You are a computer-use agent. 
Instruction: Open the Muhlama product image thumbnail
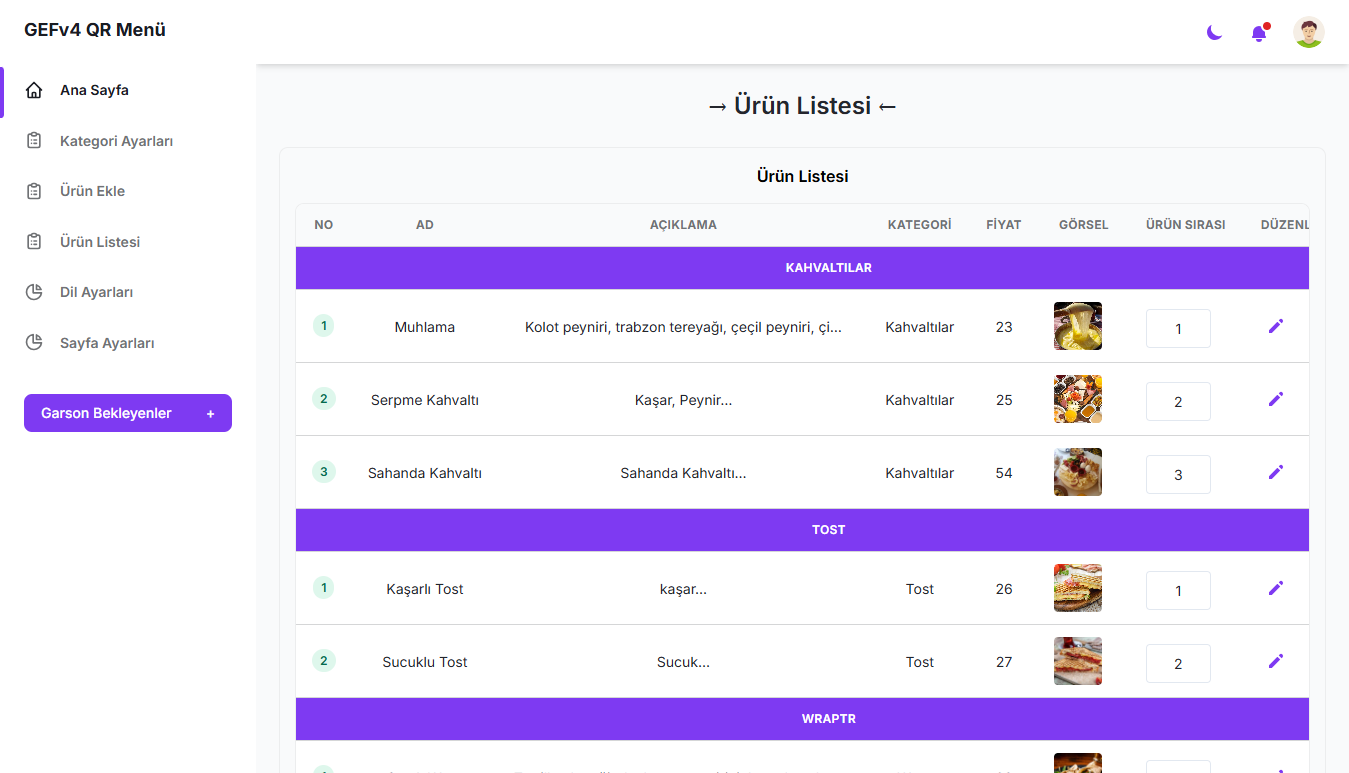[1078, 326]
